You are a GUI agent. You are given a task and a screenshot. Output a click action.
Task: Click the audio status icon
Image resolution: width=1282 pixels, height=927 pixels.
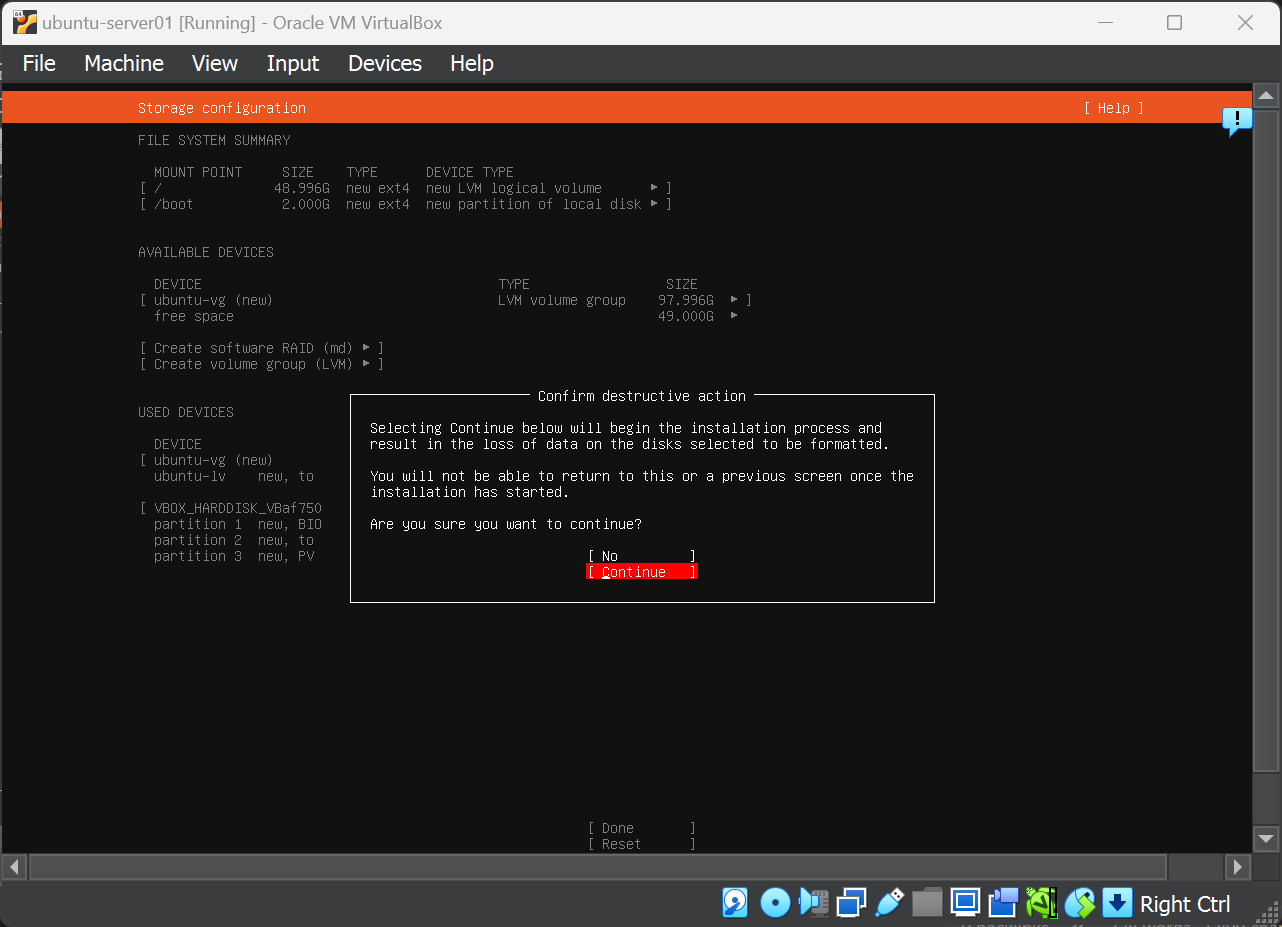pos(813,903)
